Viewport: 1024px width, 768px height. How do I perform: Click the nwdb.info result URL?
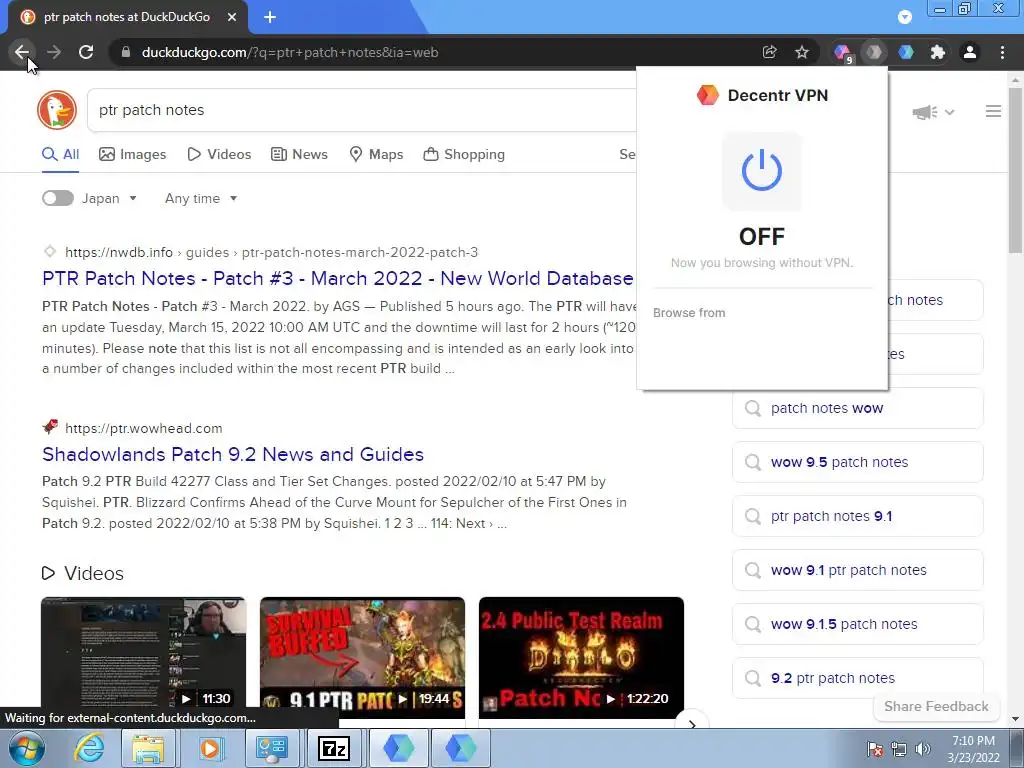(271, 252)
